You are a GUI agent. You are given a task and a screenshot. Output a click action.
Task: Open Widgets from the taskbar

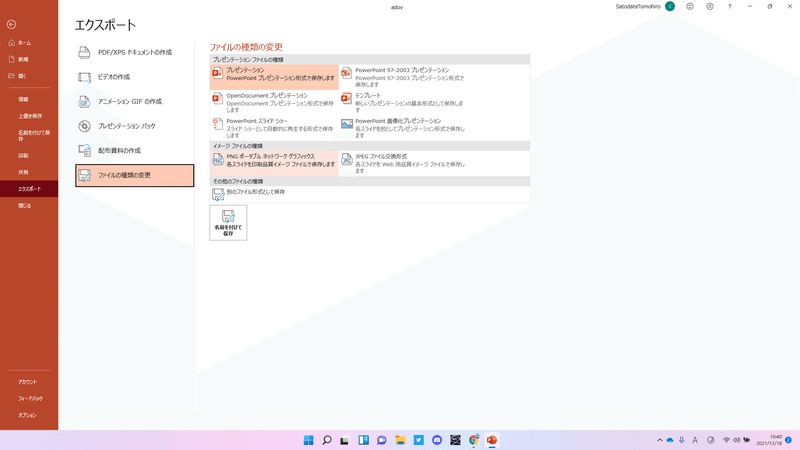point(363,440)
